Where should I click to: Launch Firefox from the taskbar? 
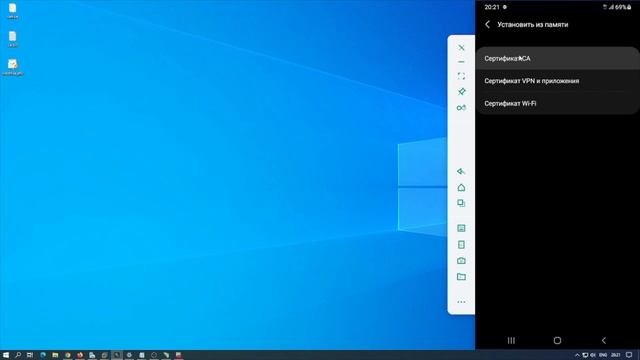coord(80,355)
